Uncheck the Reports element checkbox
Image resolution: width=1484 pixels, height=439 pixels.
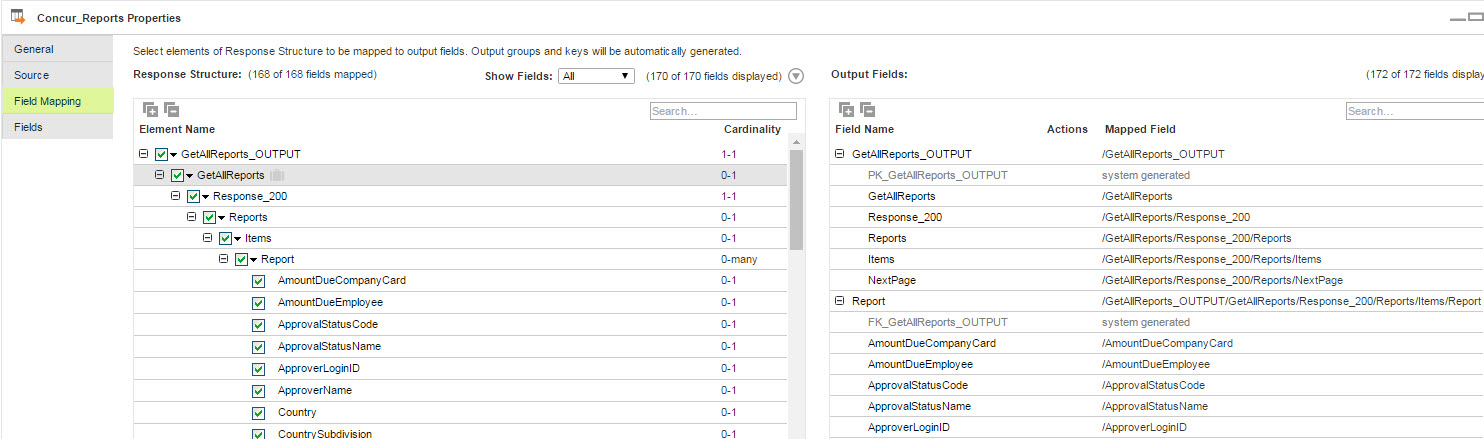pos(209,217)
